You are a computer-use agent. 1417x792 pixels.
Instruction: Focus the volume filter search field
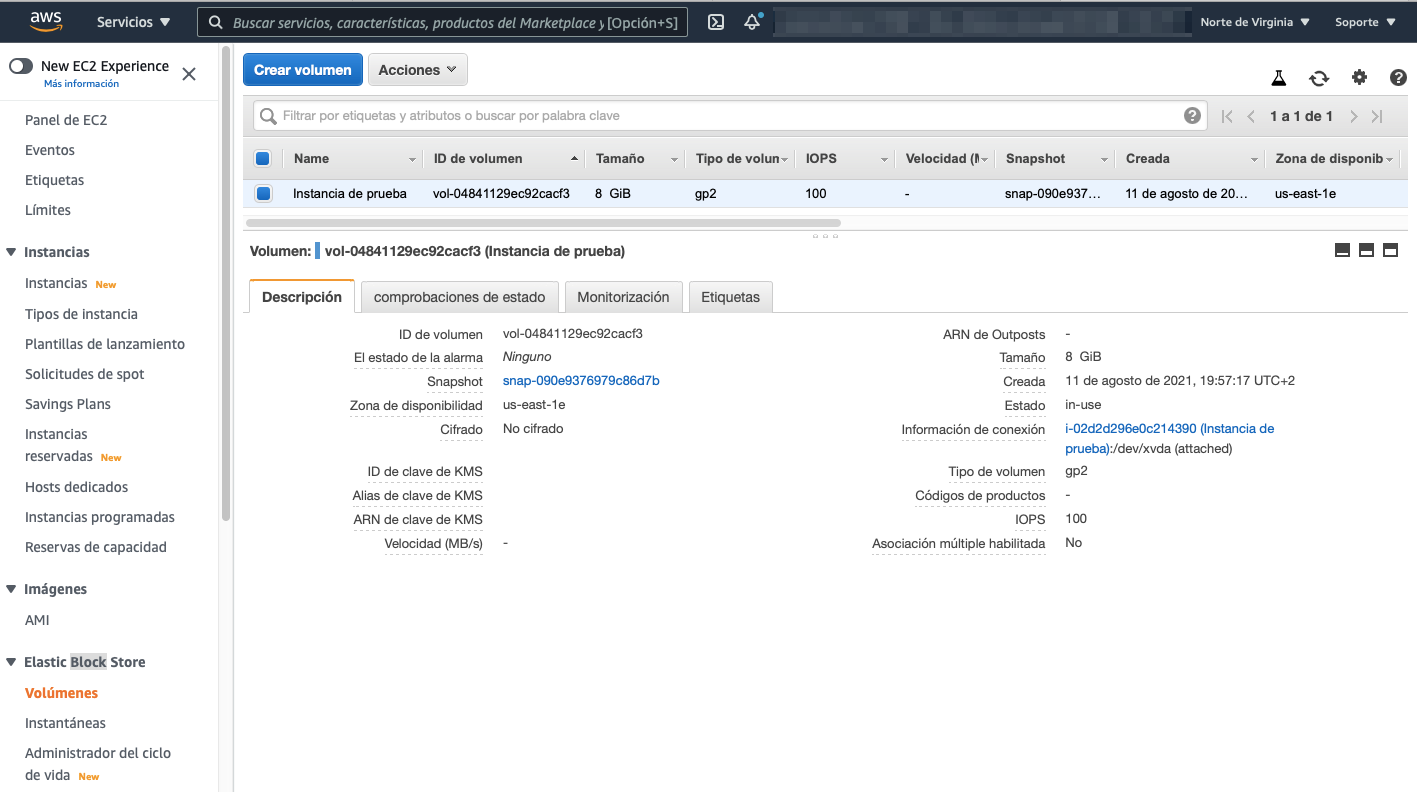coord(730,116)
